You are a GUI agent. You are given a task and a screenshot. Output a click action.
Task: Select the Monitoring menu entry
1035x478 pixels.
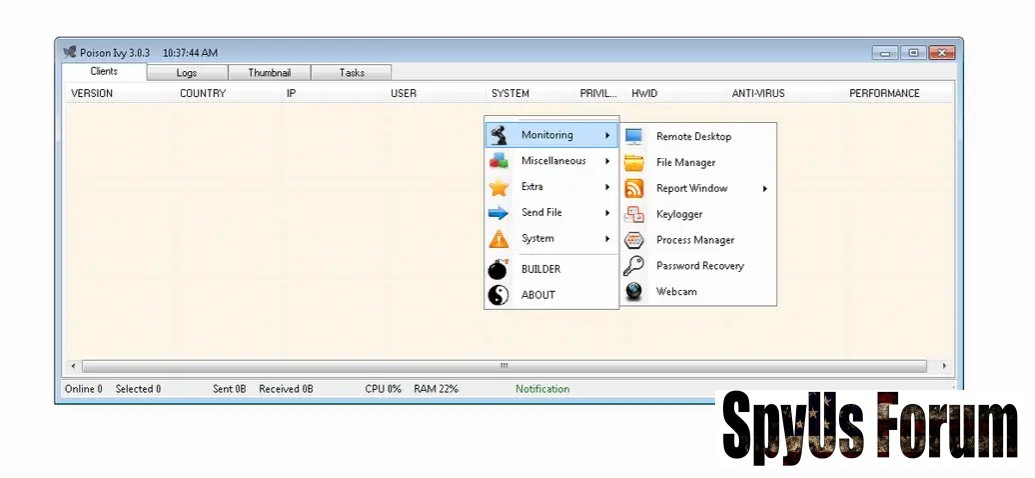click(547, 135)
